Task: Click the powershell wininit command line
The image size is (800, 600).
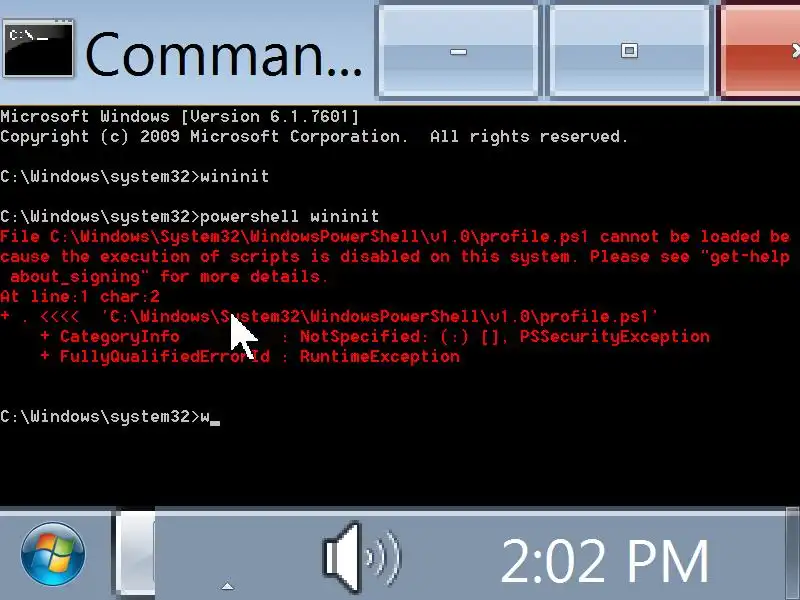Action: (189, 216)
